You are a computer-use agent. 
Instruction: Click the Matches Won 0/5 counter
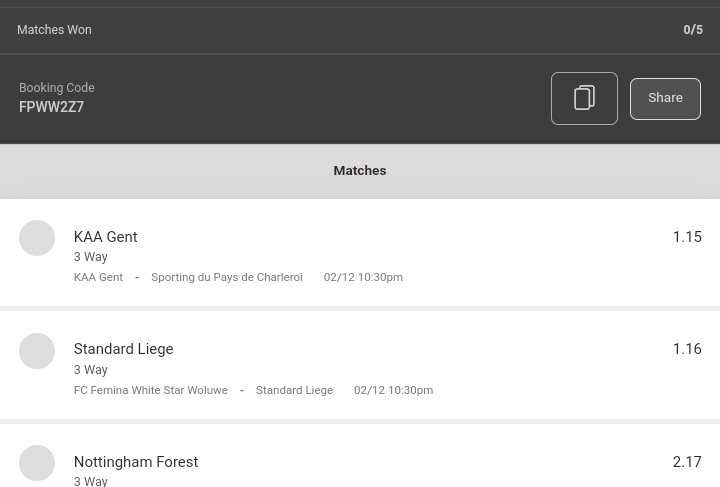pyautogui.click(x=693, y=30)
